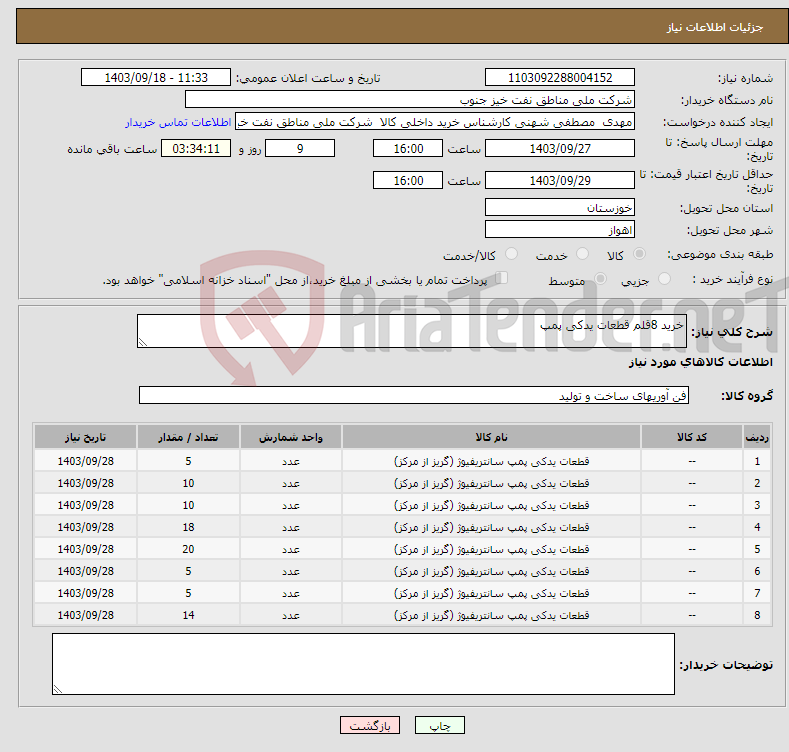Screen dimensions: 789x752
Task: Toggle the اسناد خزانه اسلامی payment checkbox
Action: (502, 278)
